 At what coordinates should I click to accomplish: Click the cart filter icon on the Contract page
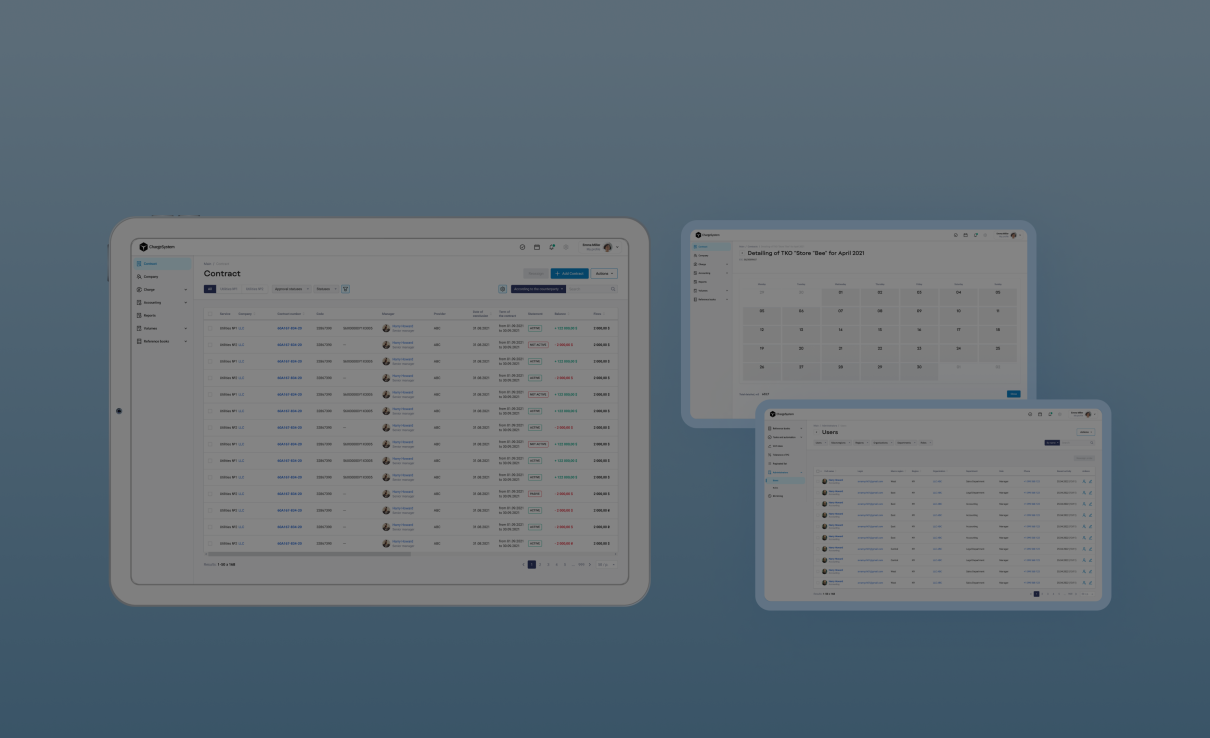click(x=346, y=289)
